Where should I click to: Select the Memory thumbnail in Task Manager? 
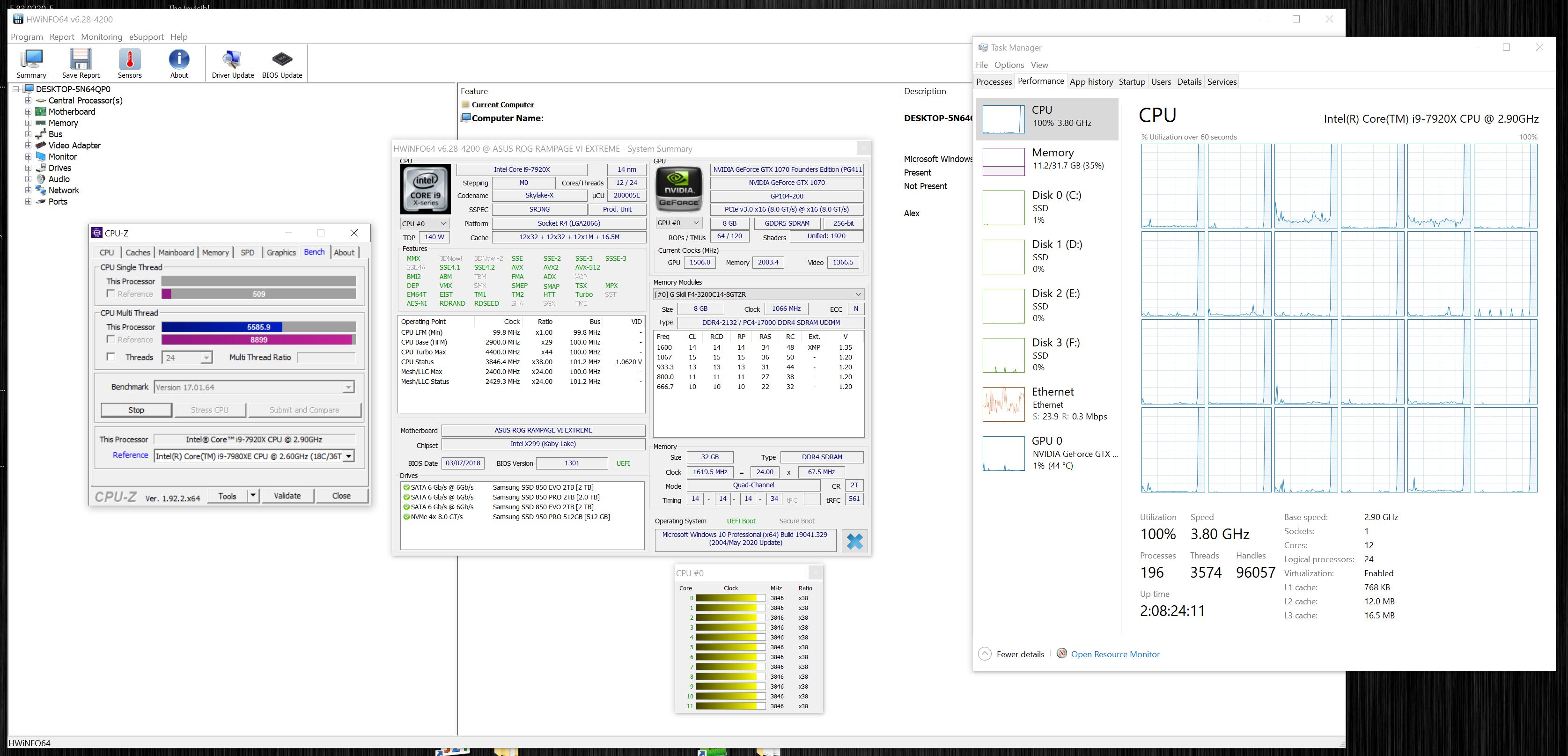point(1003,161)
